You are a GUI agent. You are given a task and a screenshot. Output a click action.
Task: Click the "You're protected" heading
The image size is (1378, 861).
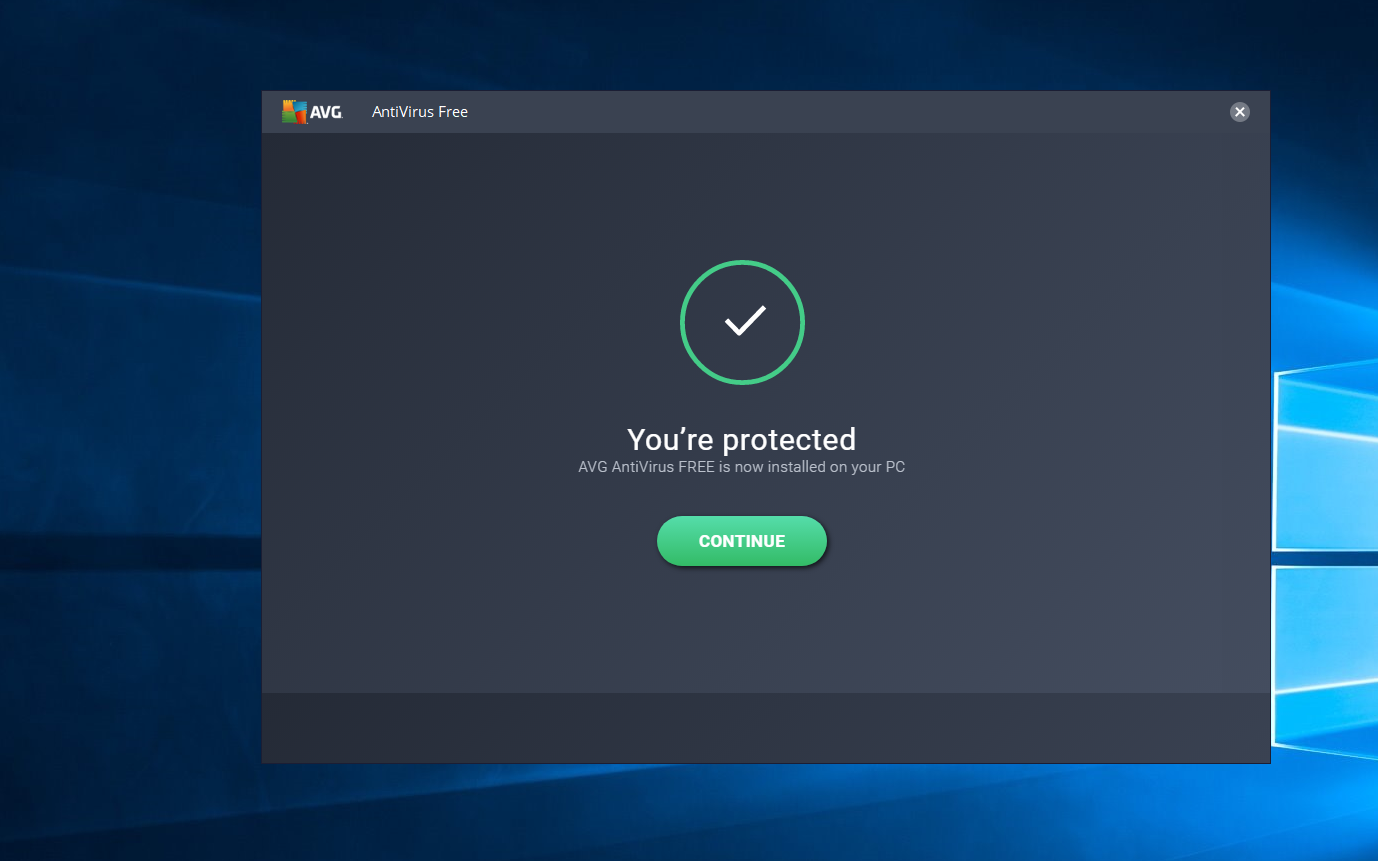click(741, 439)
